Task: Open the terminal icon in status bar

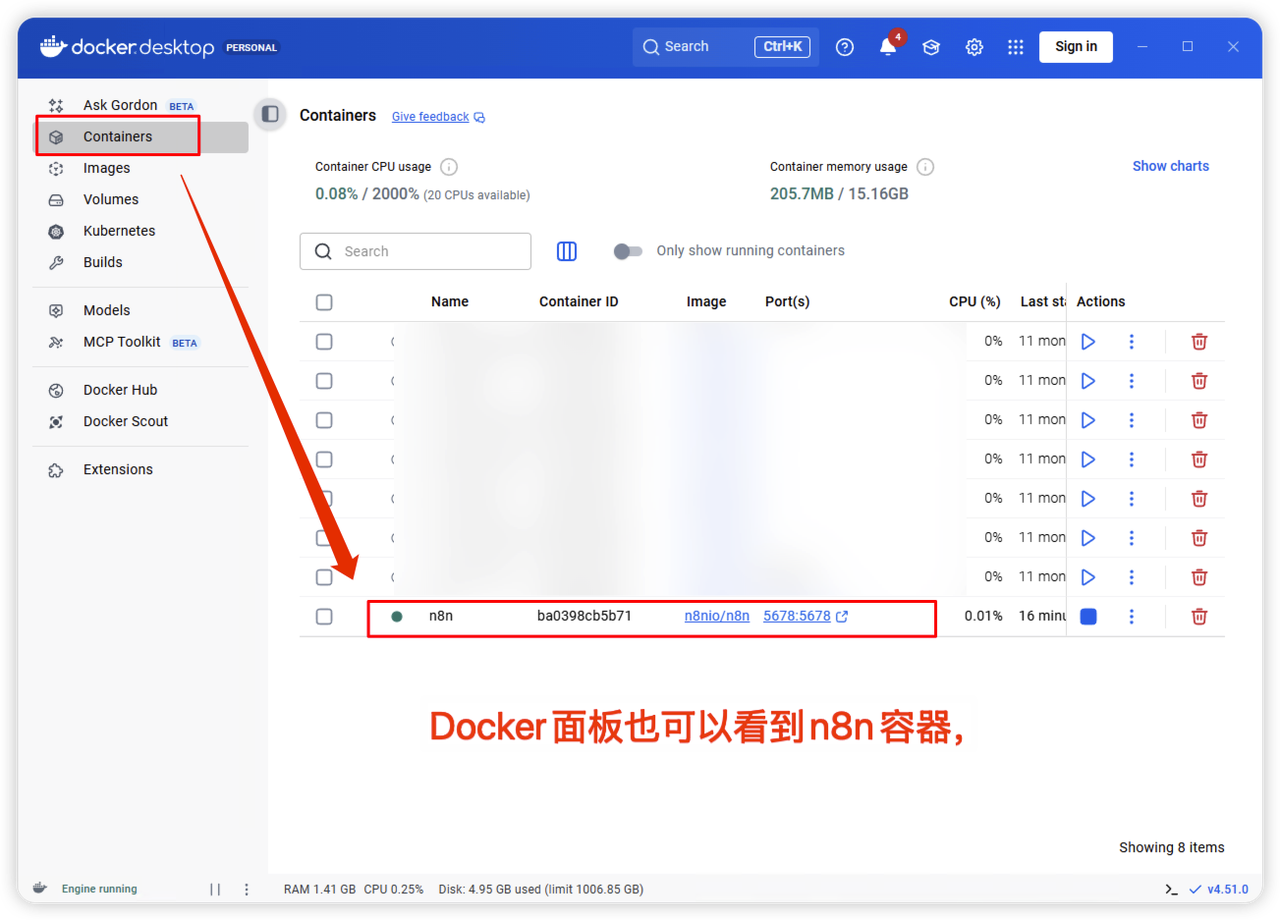Action: click(1171, 889)
